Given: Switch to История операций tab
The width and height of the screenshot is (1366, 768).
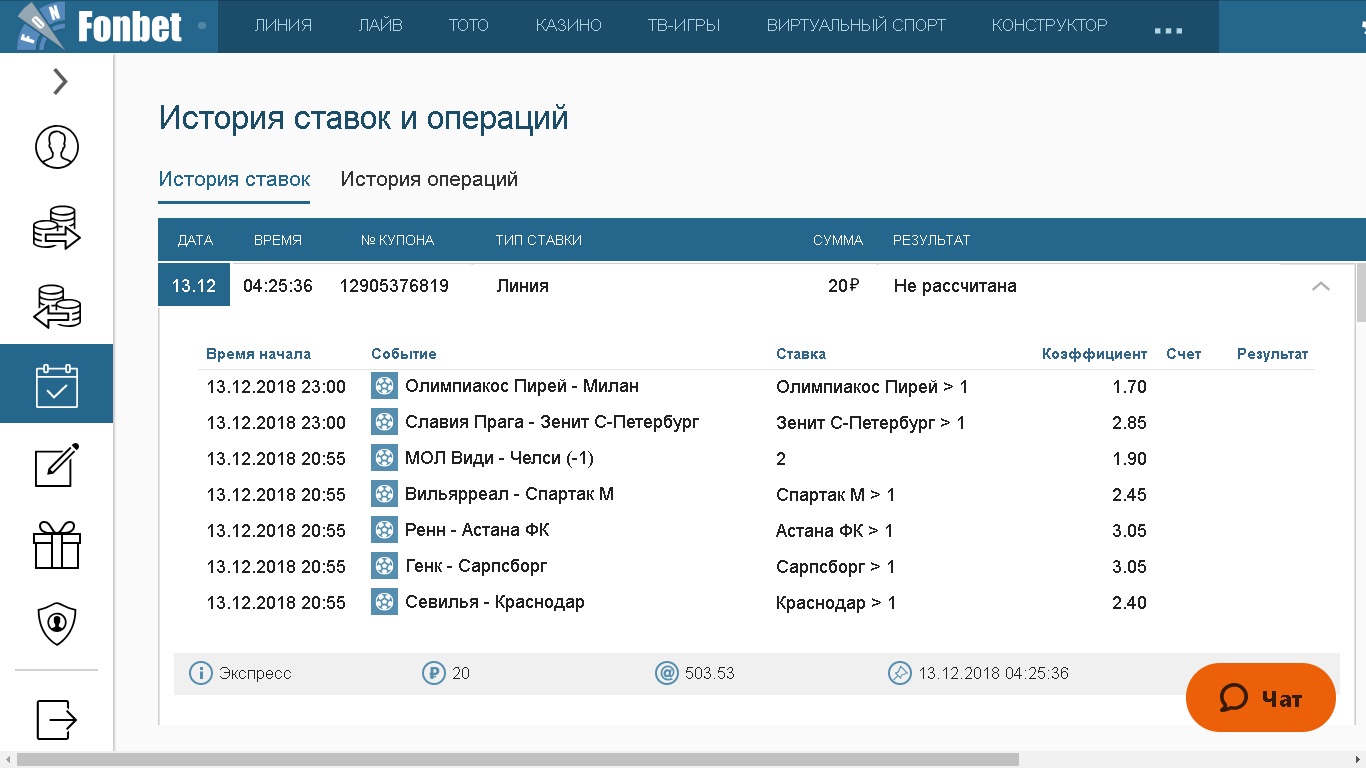Looking at the screenshot, I should 429,180.
